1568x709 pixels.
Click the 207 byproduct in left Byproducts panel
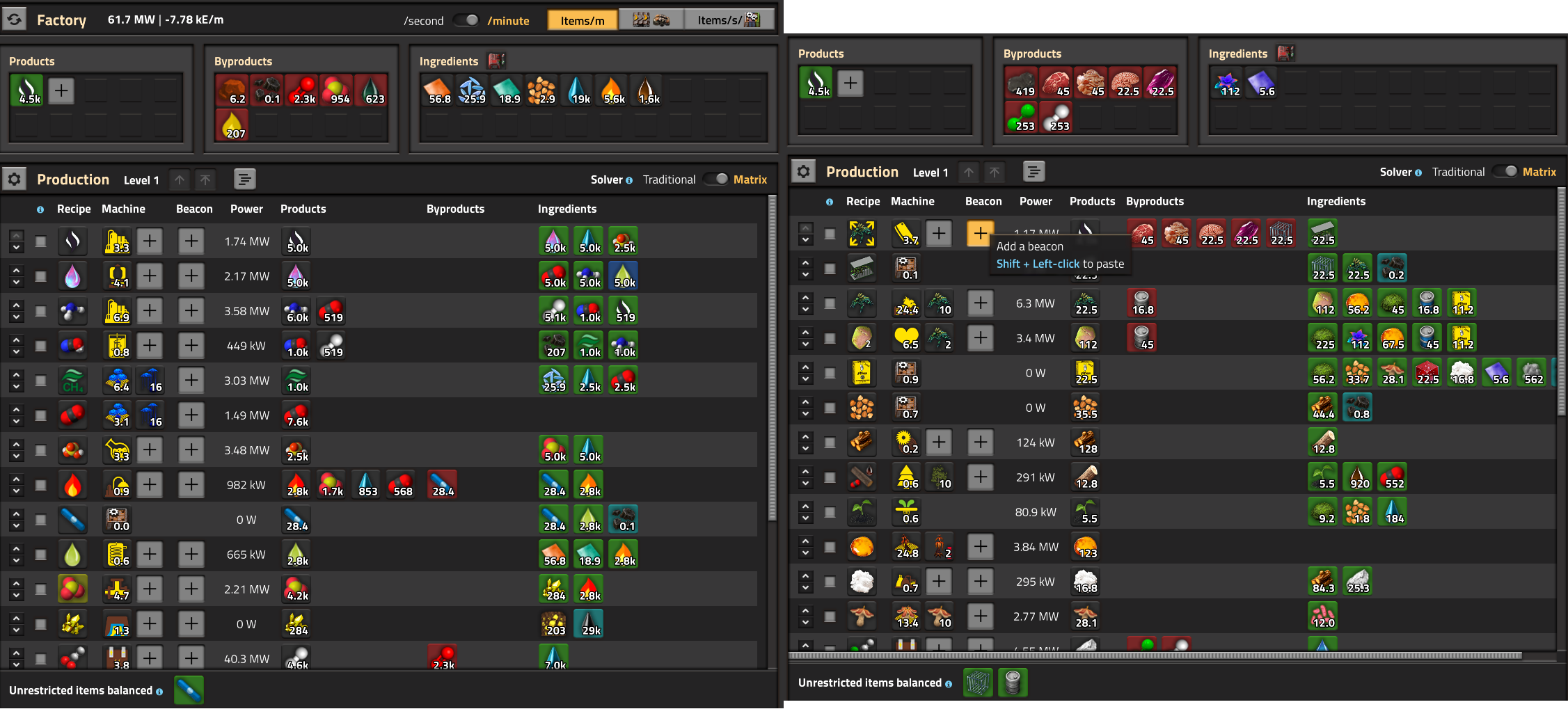[x=233, y=125]
